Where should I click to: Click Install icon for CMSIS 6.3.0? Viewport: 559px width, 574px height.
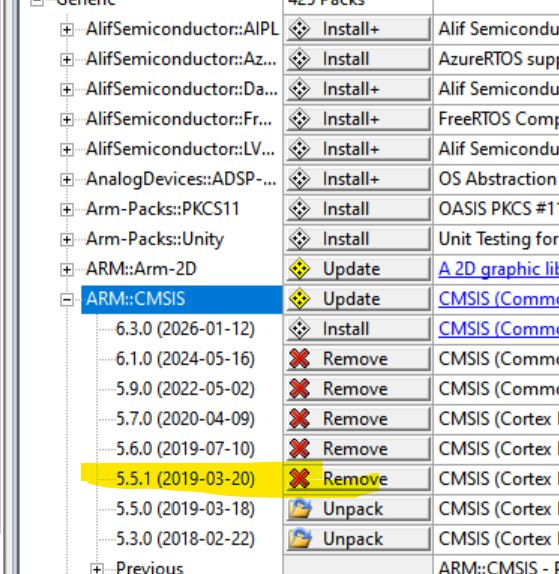point(299,329)
